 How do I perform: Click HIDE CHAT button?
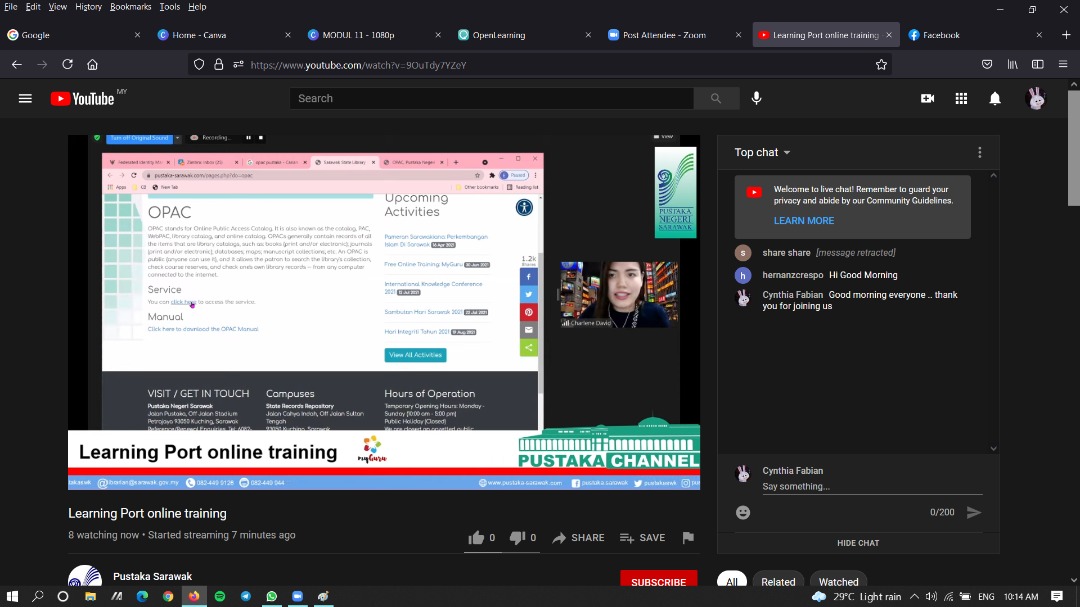pos(858,543)
